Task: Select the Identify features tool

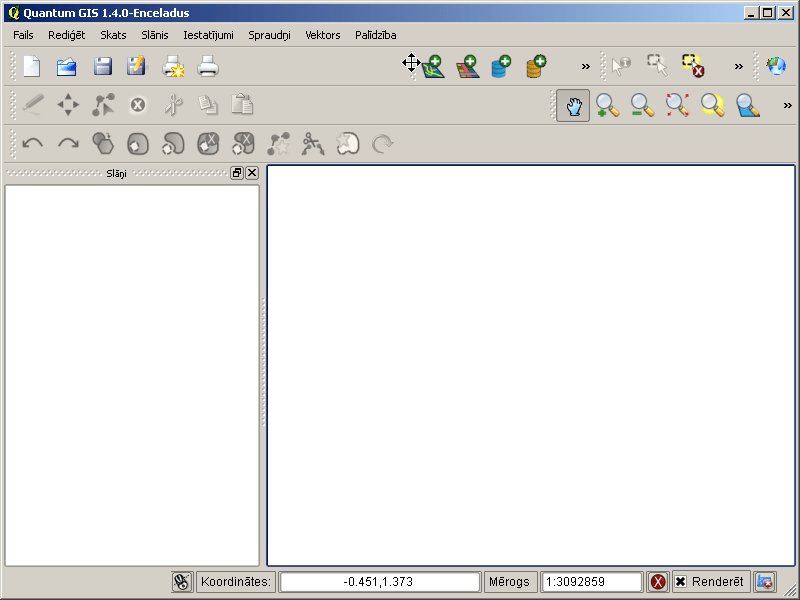Action: click(621, 66)
